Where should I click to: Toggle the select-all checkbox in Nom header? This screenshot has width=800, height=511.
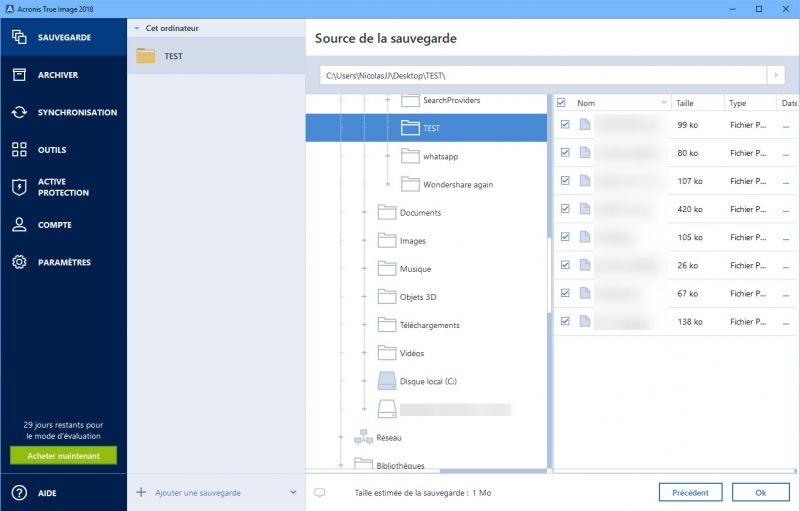(561, 103)
